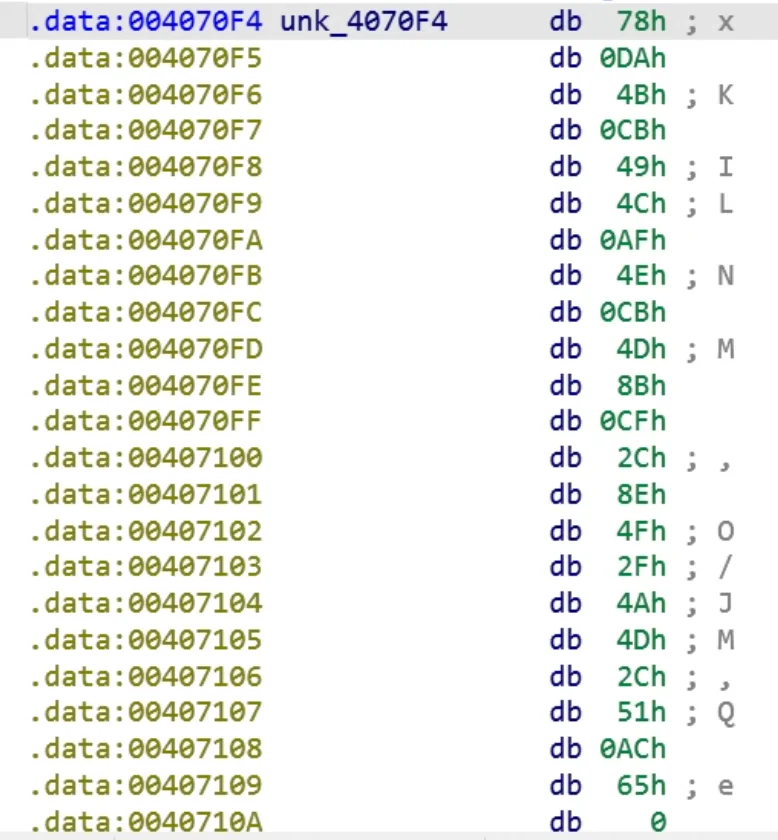Screen dimensions: 778x840
Task: Click the ASCII comment 'O'
Action: pyautogui.click(x=725, y=530)
